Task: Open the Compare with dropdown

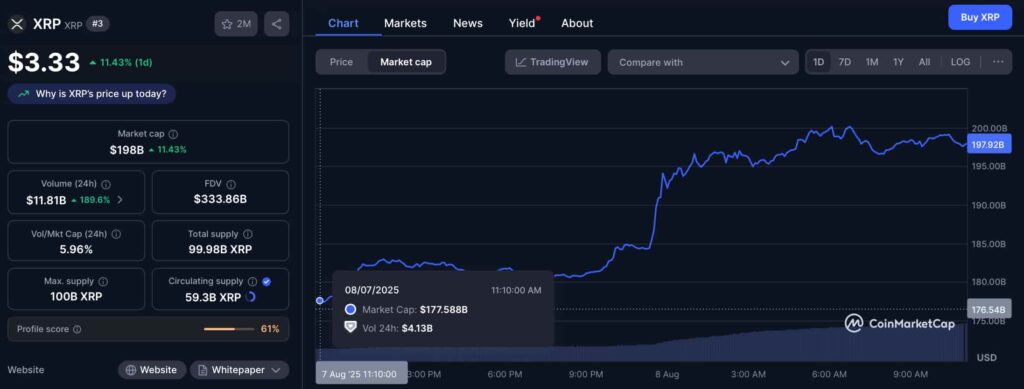Action: point(703,62)
